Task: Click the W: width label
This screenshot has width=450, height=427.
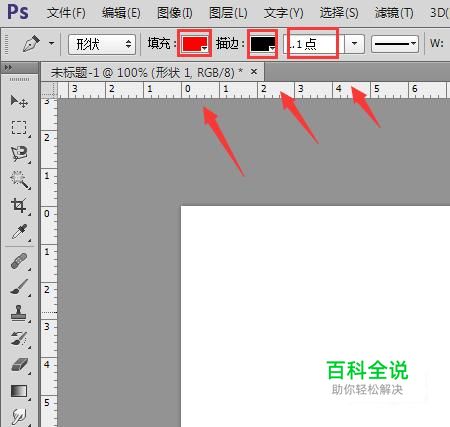Action: click(437, 43)
